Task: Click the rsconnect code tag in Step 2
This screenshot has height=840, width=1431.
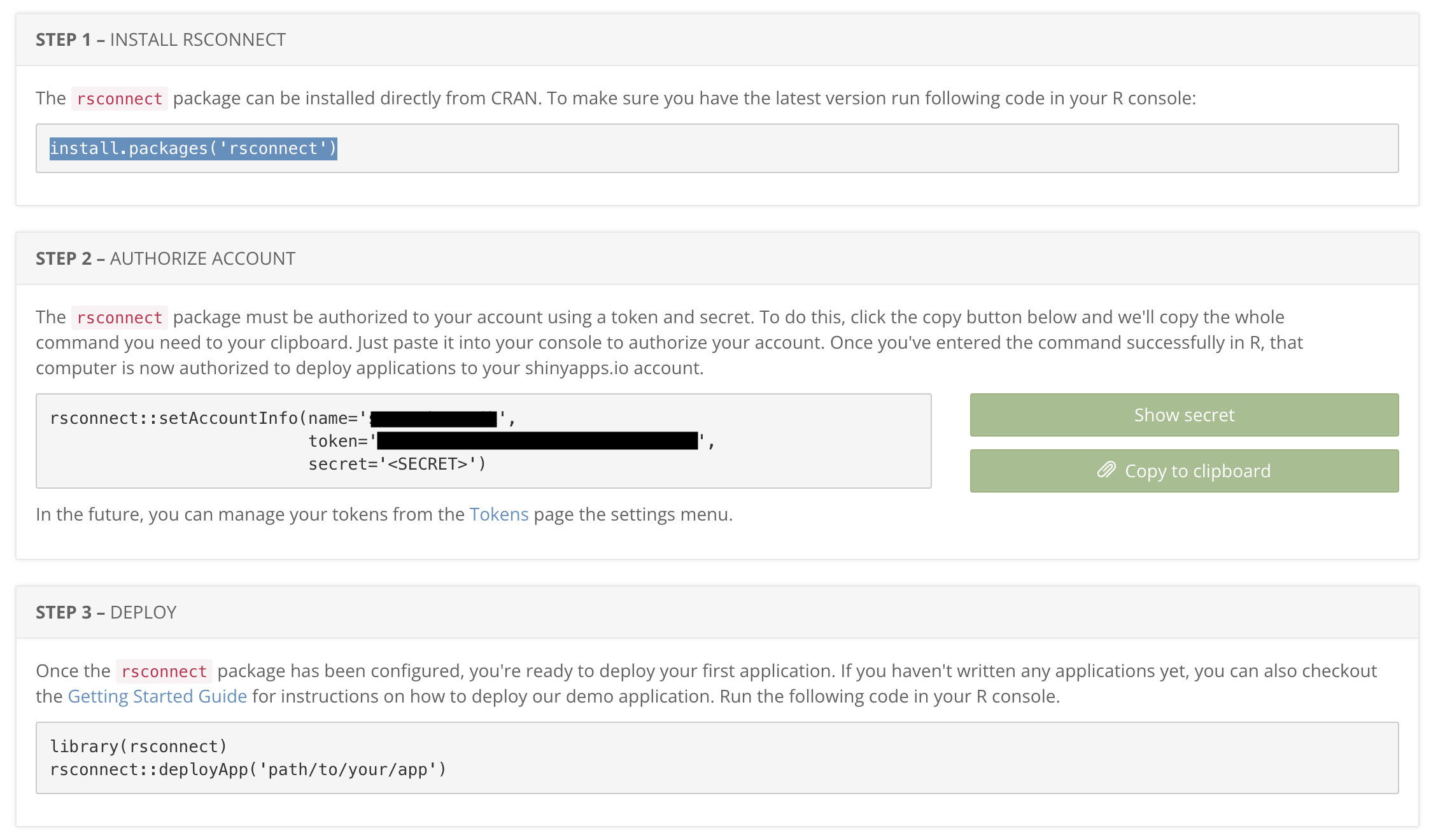Action: click(x=119, y=318)
